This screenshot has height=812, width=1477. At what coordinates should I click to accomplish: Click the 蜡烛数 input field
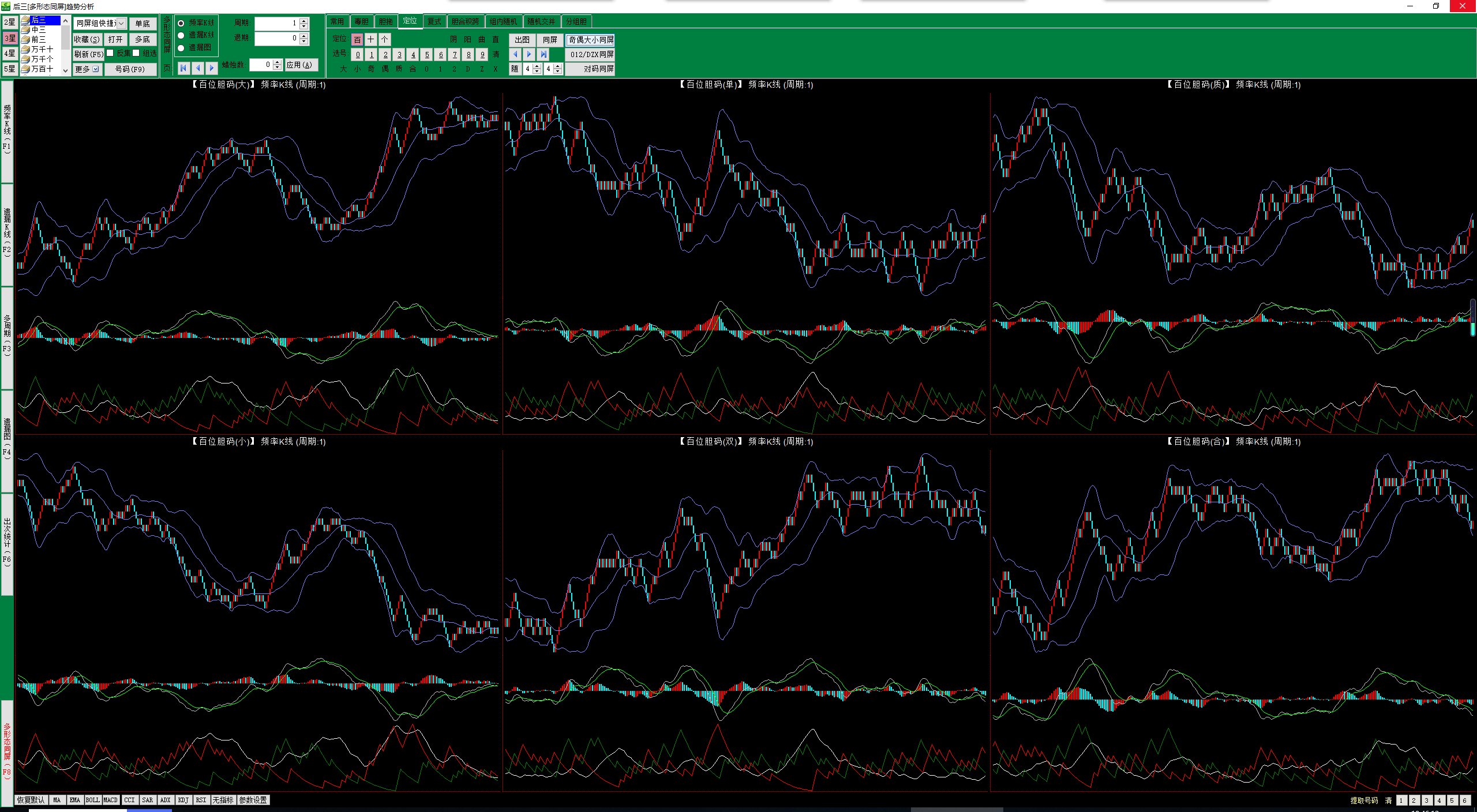click(261, 65)
